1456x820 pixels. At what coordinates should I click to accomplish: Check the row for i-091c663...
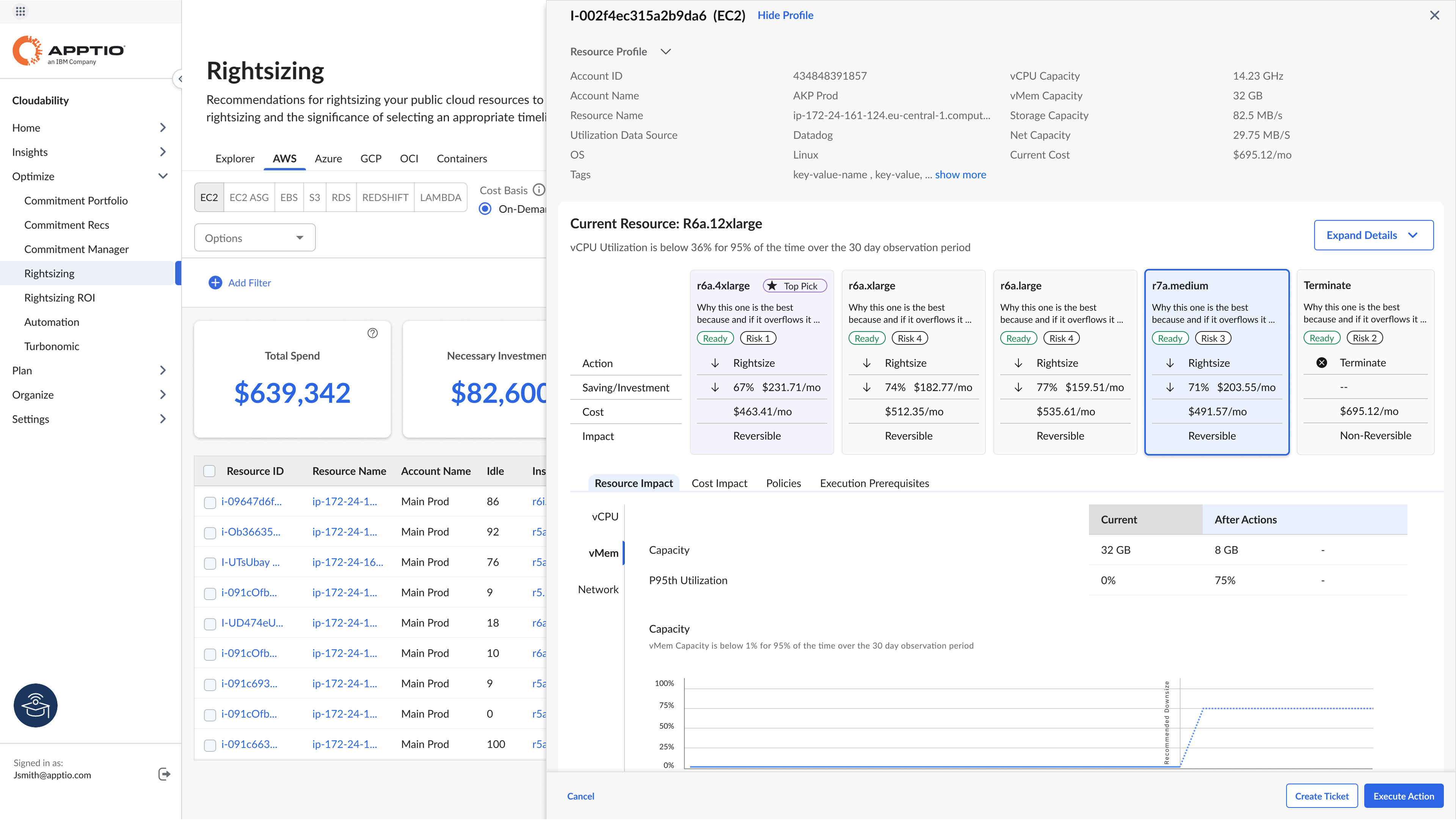click(210, 745)
